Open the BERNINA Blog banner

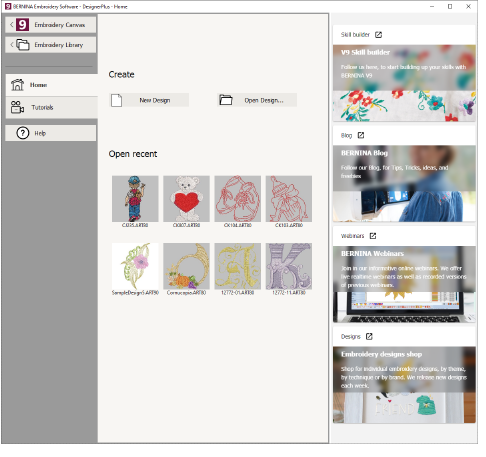coord(404,184)
